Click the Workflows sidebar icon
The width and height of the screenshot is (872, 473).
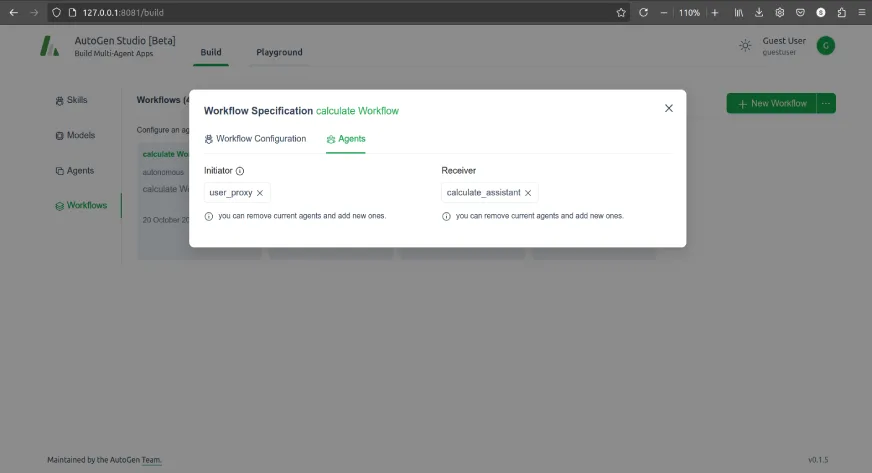[x=60, y=206]
